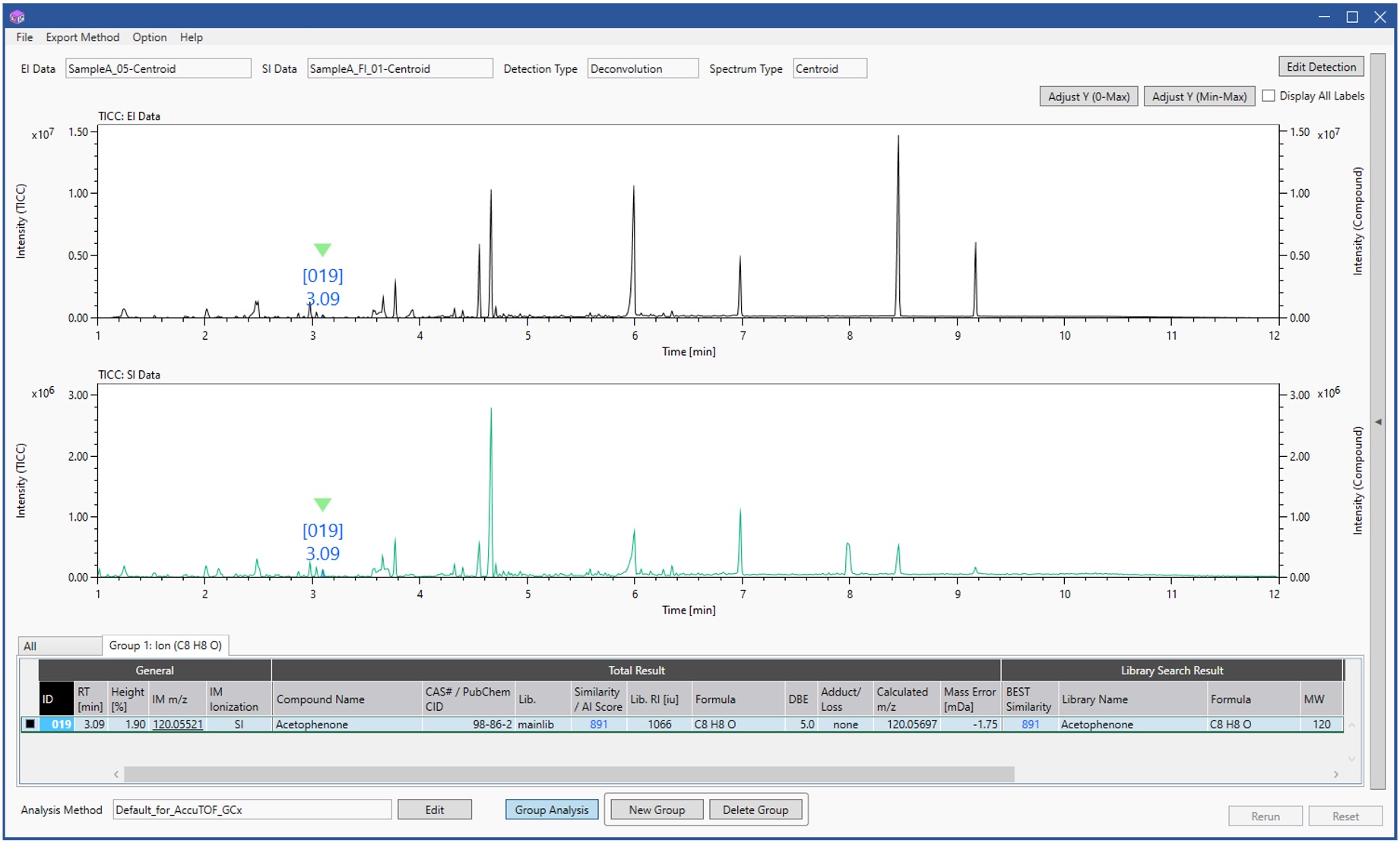Open the Help menu
Screen dimensions: 1400x843
[x=191, y=37]
